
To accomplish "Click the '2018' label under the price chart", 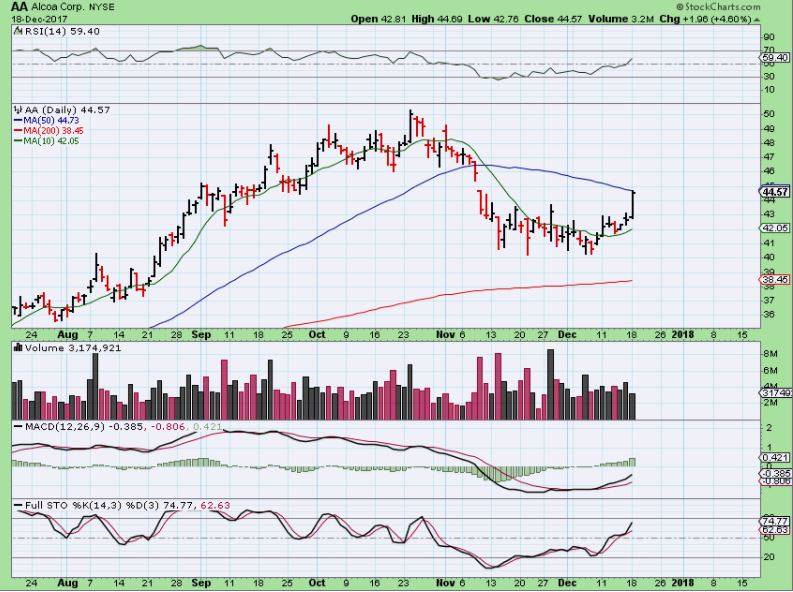I will tap(682, 334).
